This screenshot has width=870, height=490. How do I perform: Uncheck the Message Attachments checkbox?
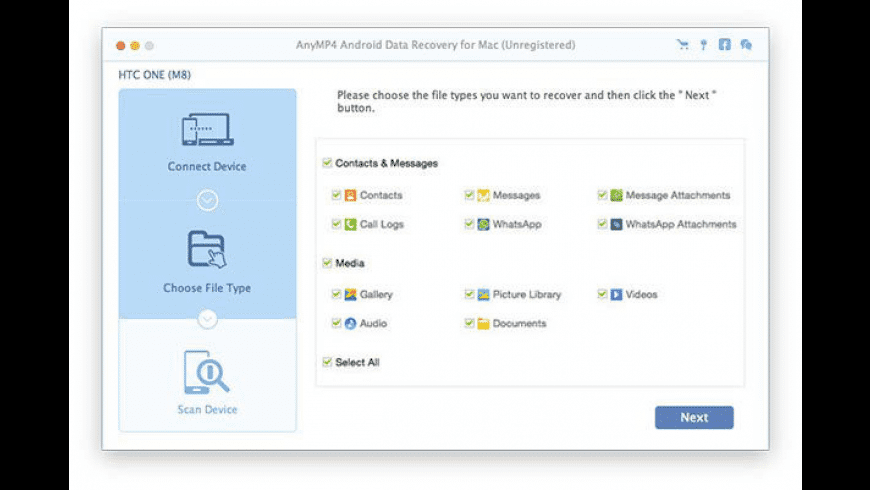[x=602, y=195]
